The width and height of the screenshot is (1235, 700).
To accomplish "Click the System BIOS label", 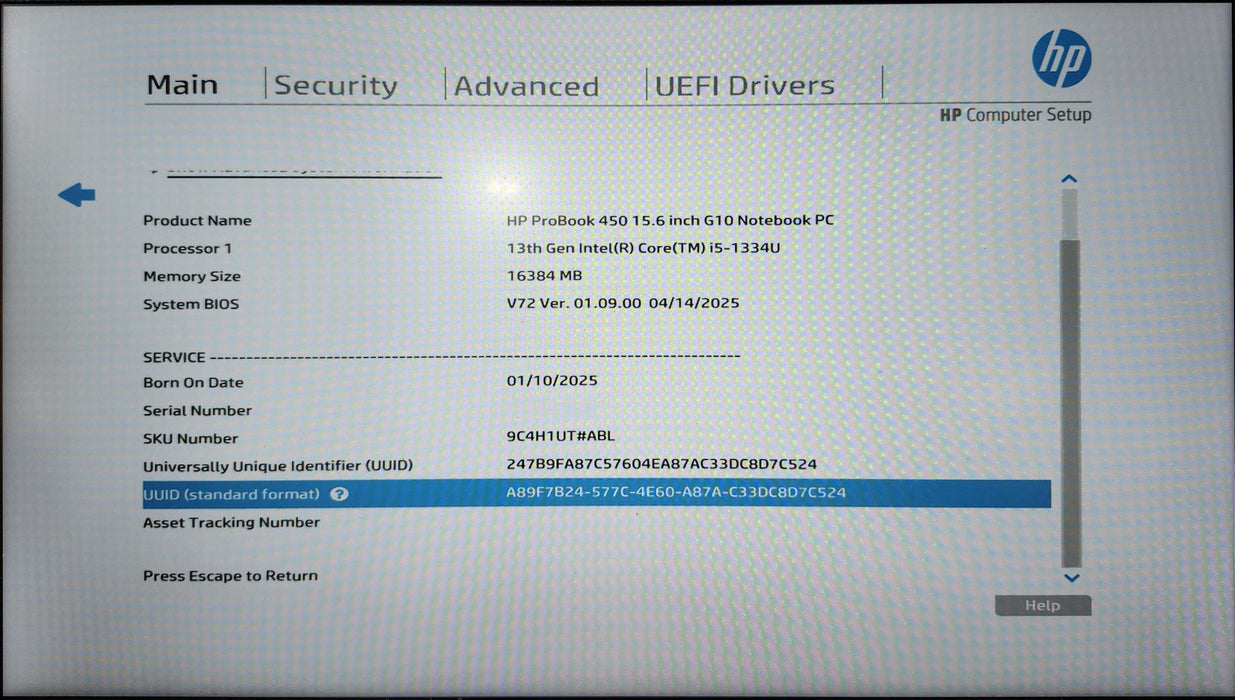I will coord(191,305).
